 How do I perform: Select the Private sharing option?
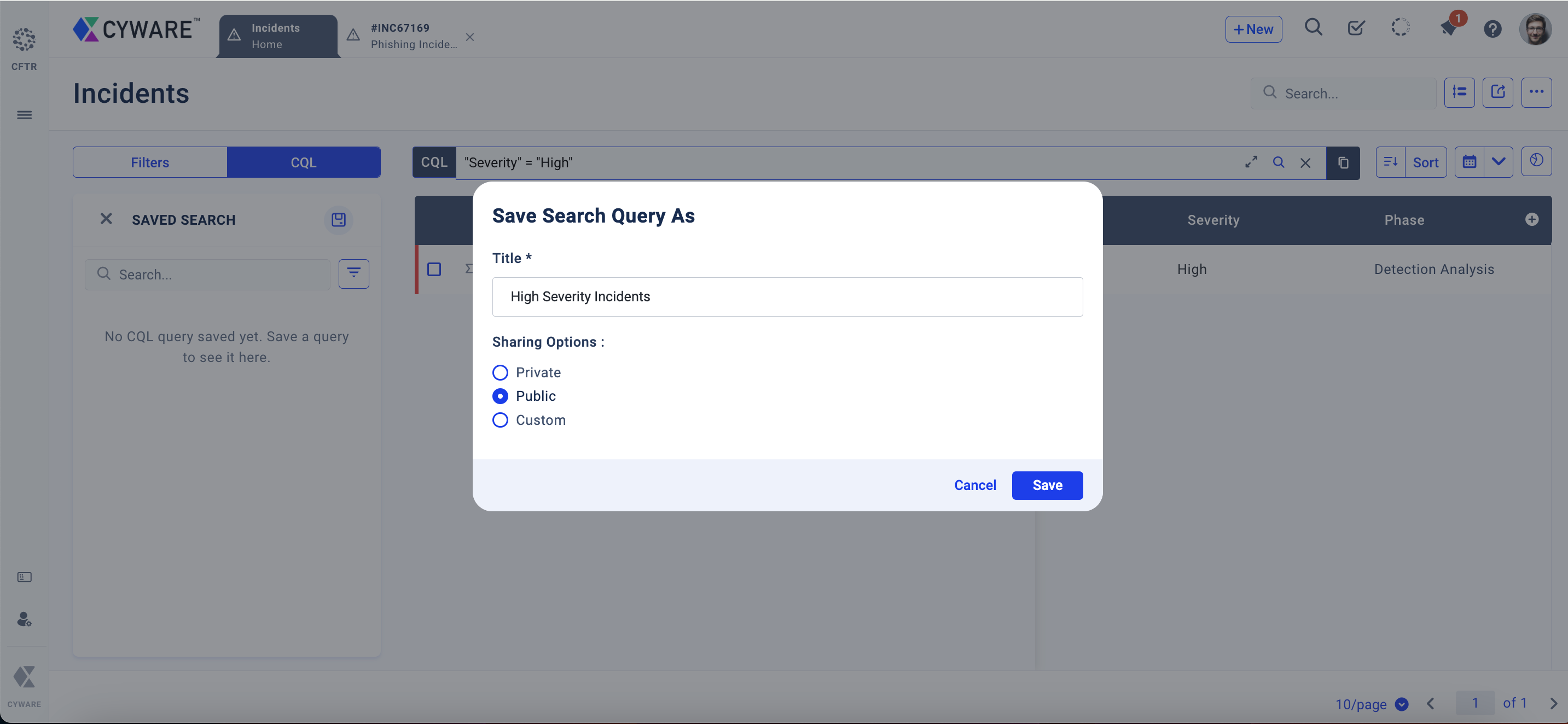(x=501, y=372)
